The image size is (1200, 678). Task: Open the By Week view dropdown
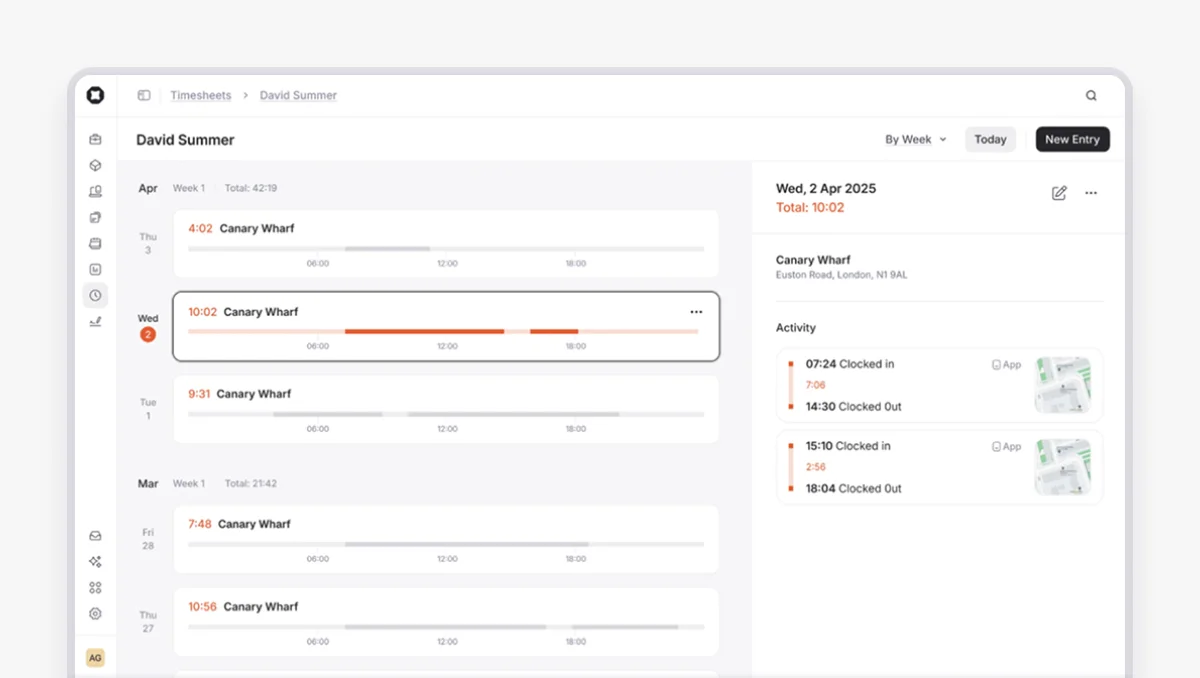[915, 140]
